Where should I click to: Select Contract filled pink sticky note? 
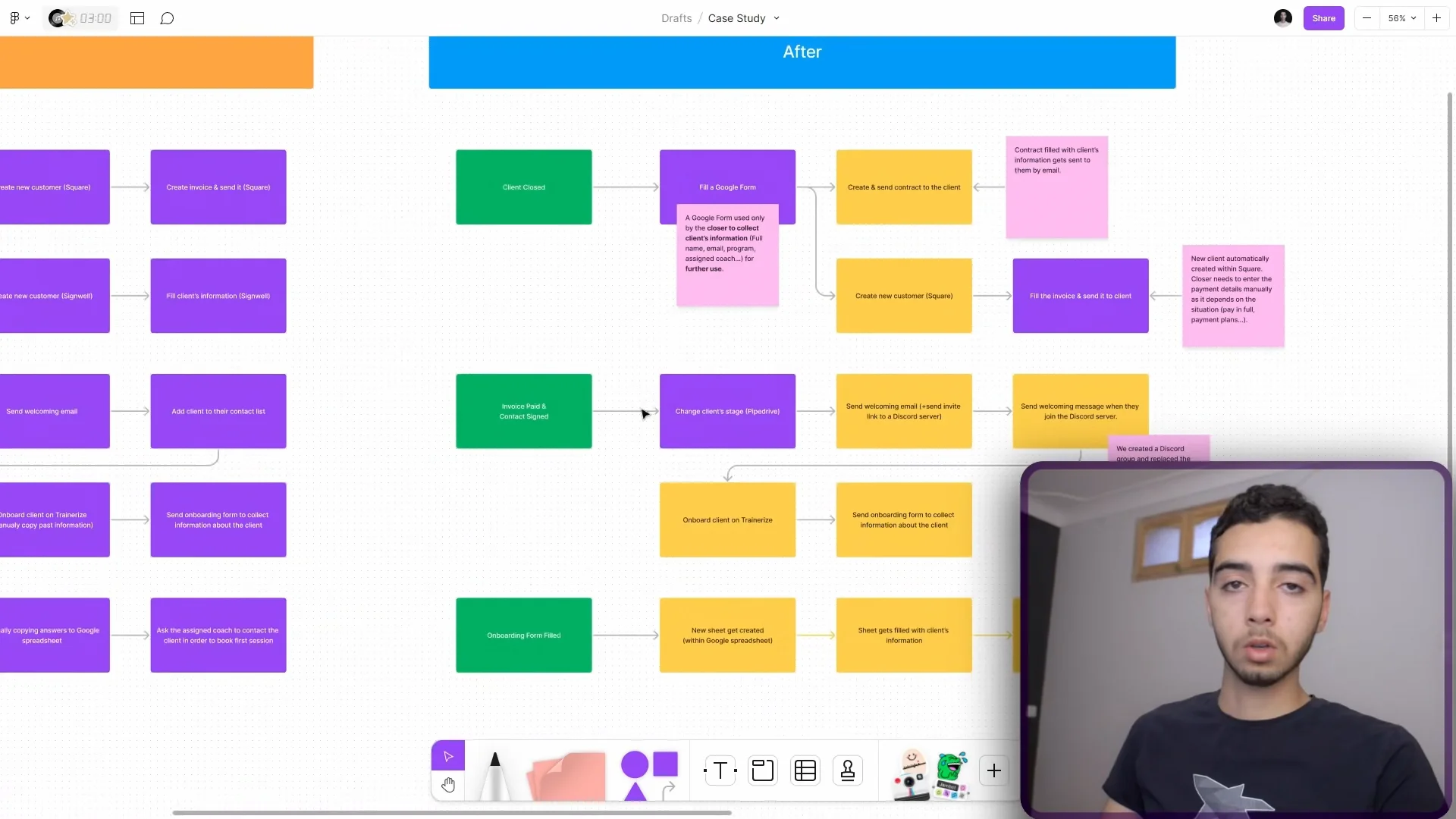[1056, 187]
